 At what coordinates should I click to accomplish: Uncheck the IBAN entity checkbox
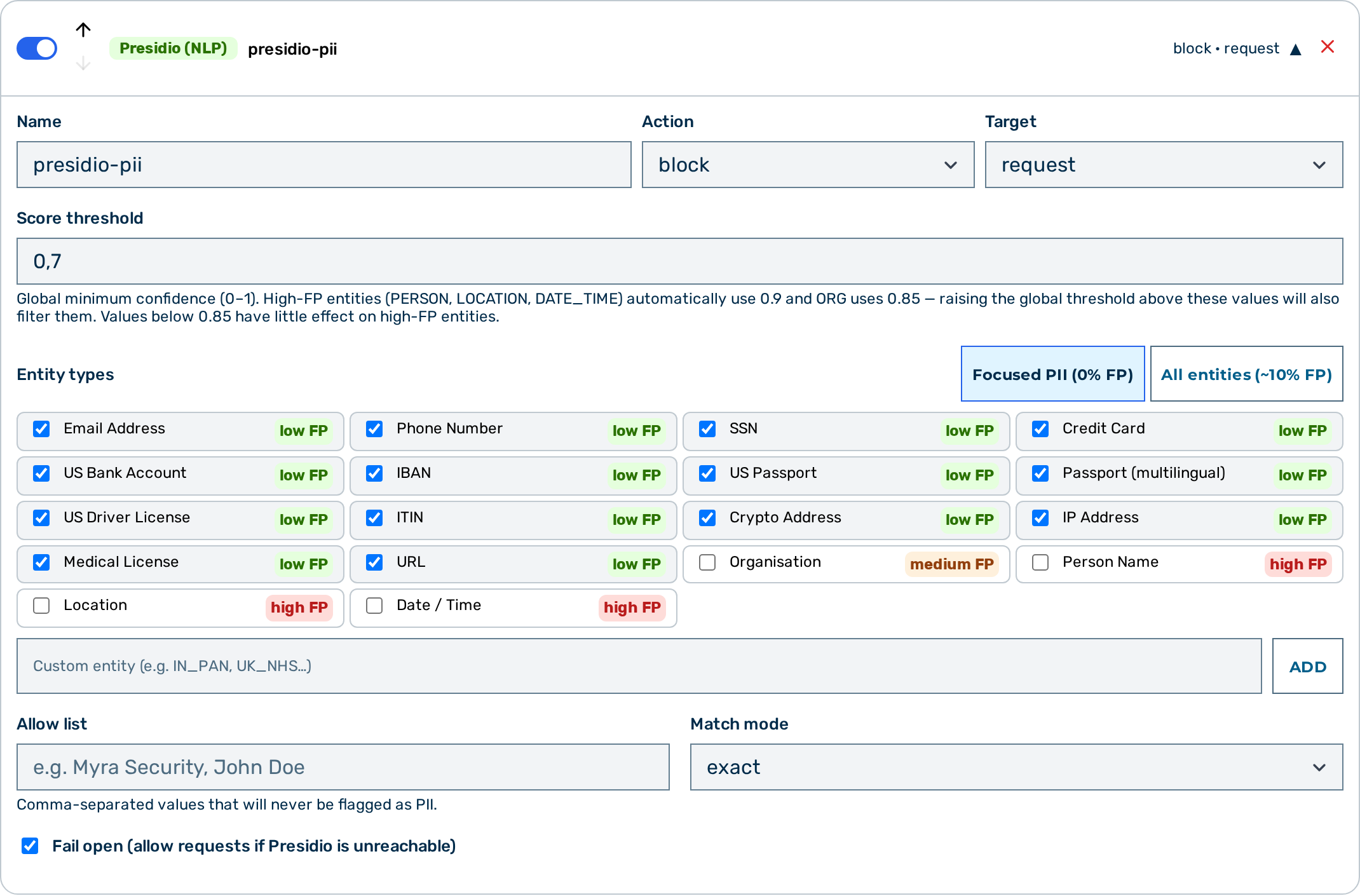(x=374, y=473)
